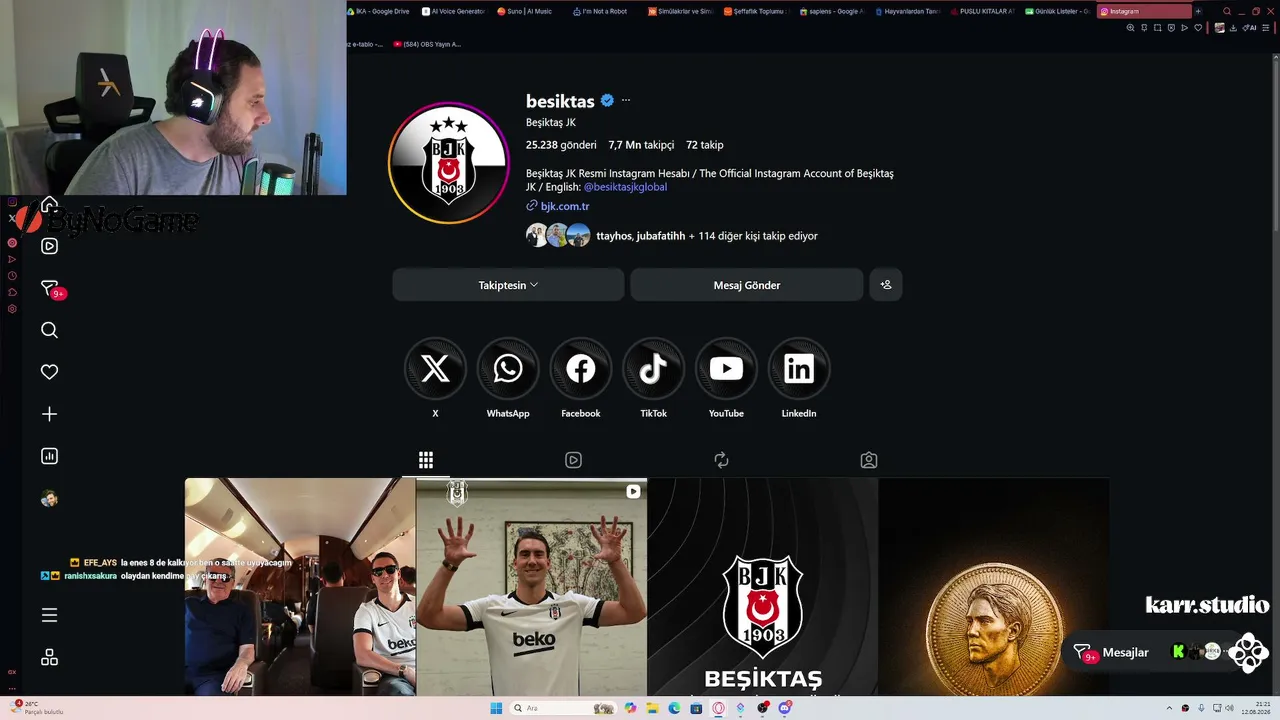The width and height of the screenshot is (1280, 720).
Task: Click the three-dot options next to besiktas
Action: [626, 100]
